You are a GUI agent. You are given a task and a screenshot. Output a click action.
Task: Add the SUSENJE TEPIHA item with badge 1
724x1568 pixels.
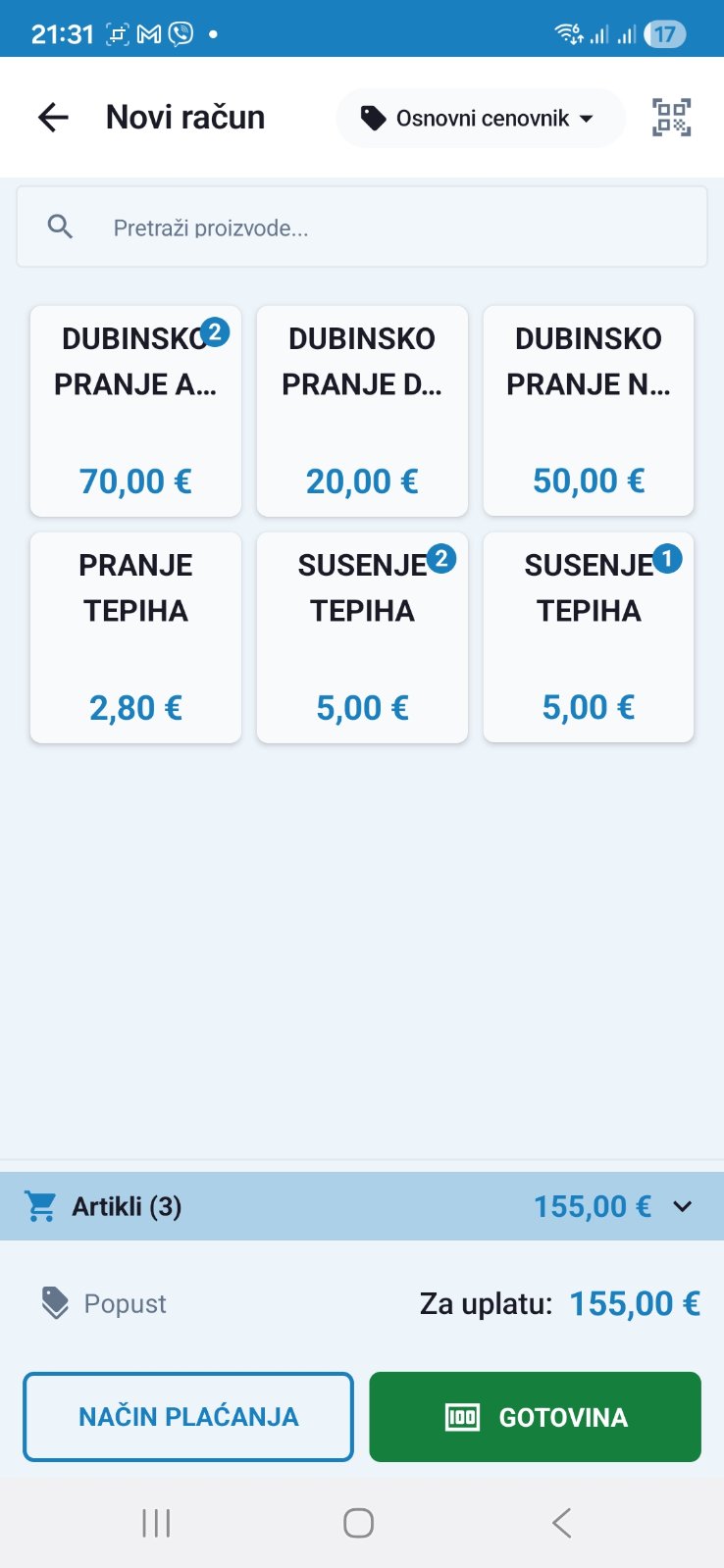[x=589, y=637]
